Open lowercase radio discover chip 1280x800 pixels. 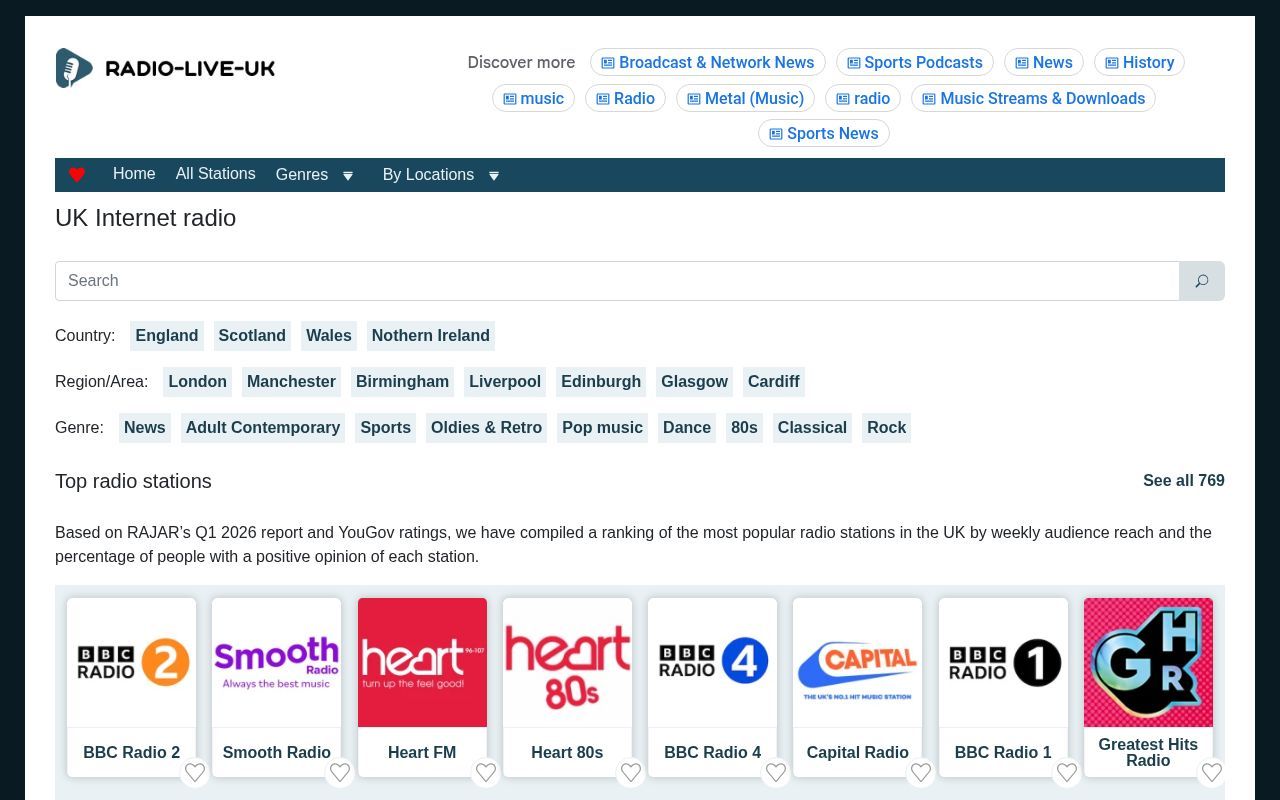pos(863,98)
